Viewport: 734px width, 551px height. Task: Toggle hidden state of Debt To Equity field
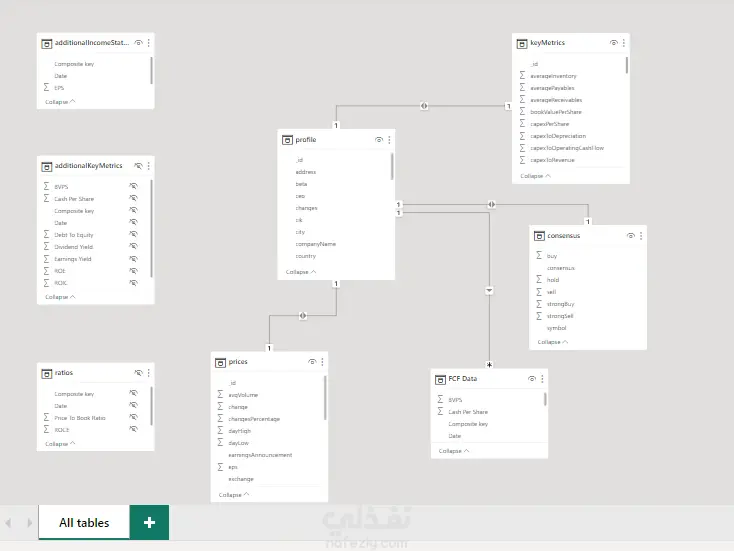coord(133,234)
